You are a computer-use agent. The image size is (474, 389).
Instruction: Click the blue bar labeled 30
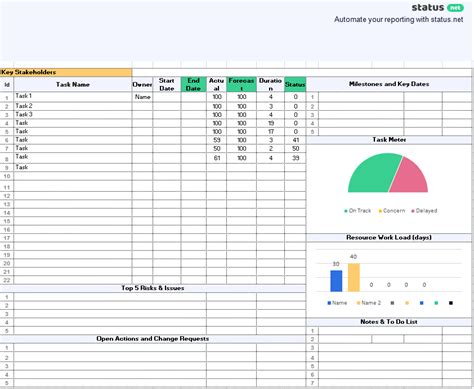click(336, 281)
